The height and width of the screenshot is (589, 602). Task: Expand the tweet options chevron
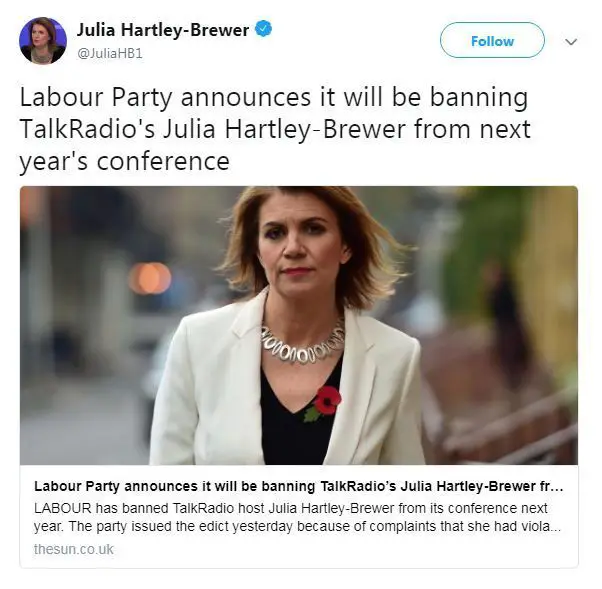pos(571,41)
